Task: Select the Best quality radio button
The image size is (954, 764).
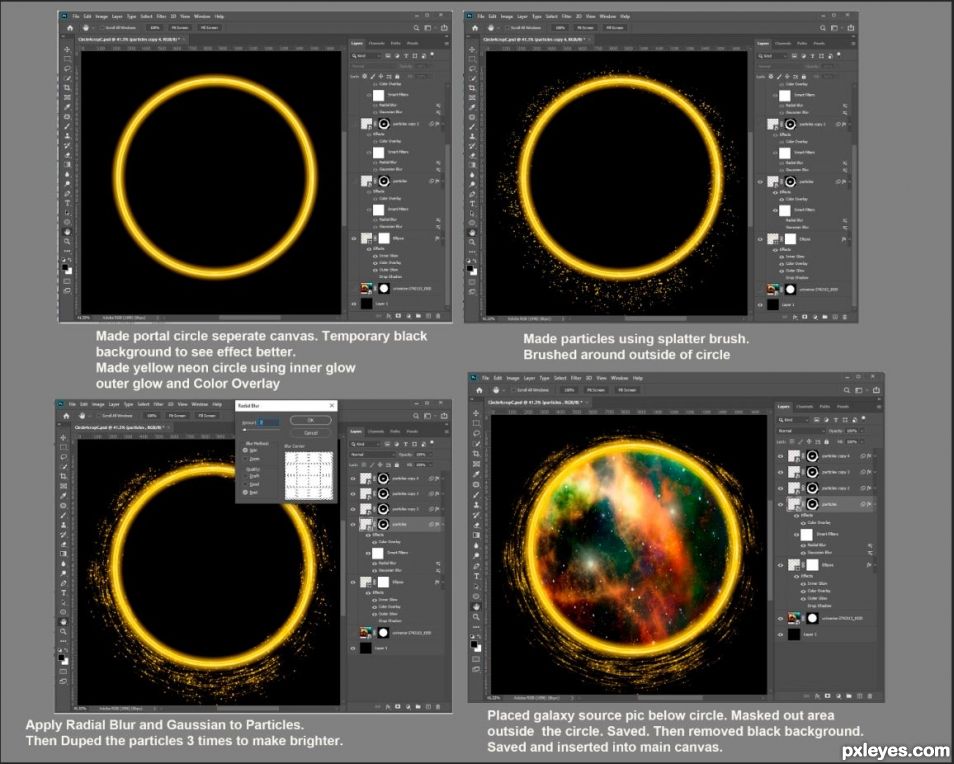Action: pyautogui.click(x=245, y=492)
